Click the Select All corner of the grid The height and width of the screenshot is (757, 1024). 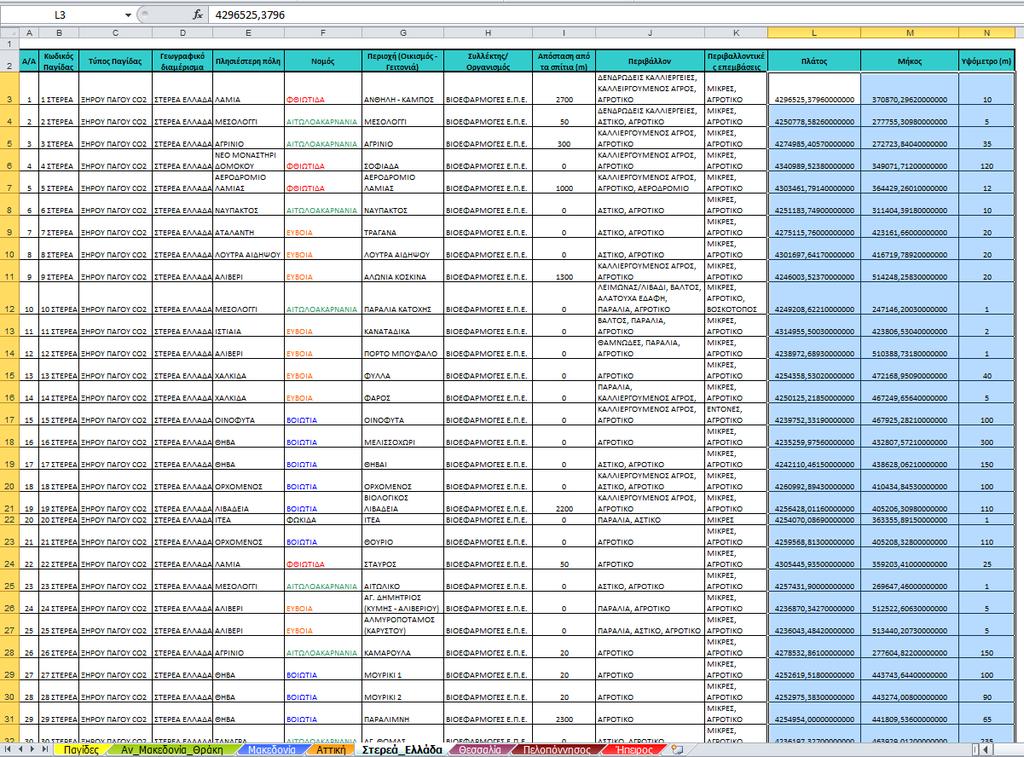(x=9, y=32)
